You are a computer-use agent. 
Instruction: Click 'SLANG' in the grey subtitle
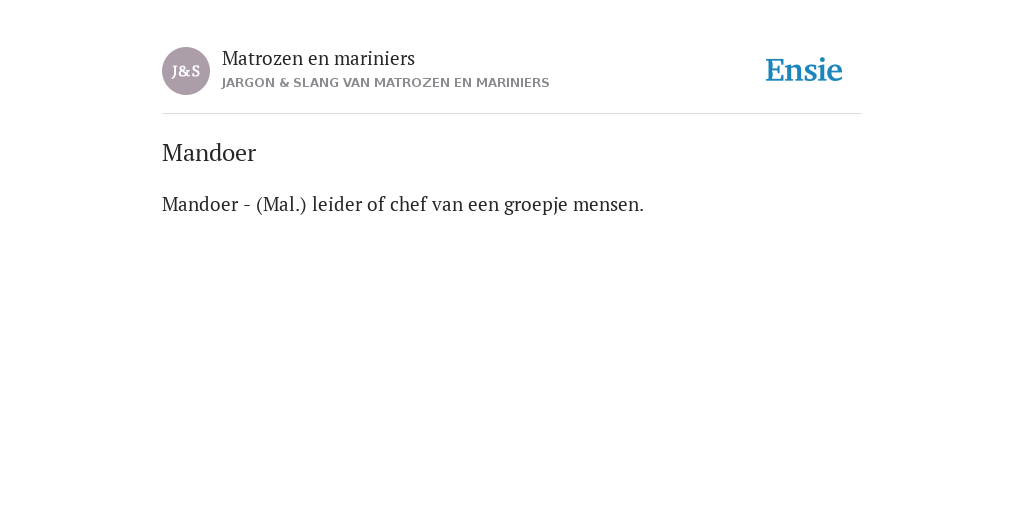pyautogui.click(x=316, y=83)
